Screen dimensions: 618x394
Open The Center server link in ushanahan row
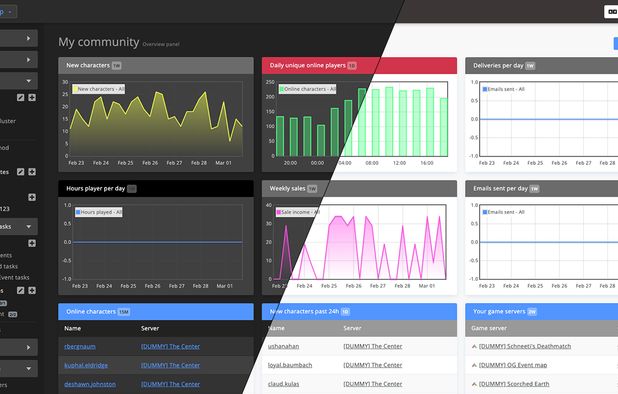click(373, 346)
